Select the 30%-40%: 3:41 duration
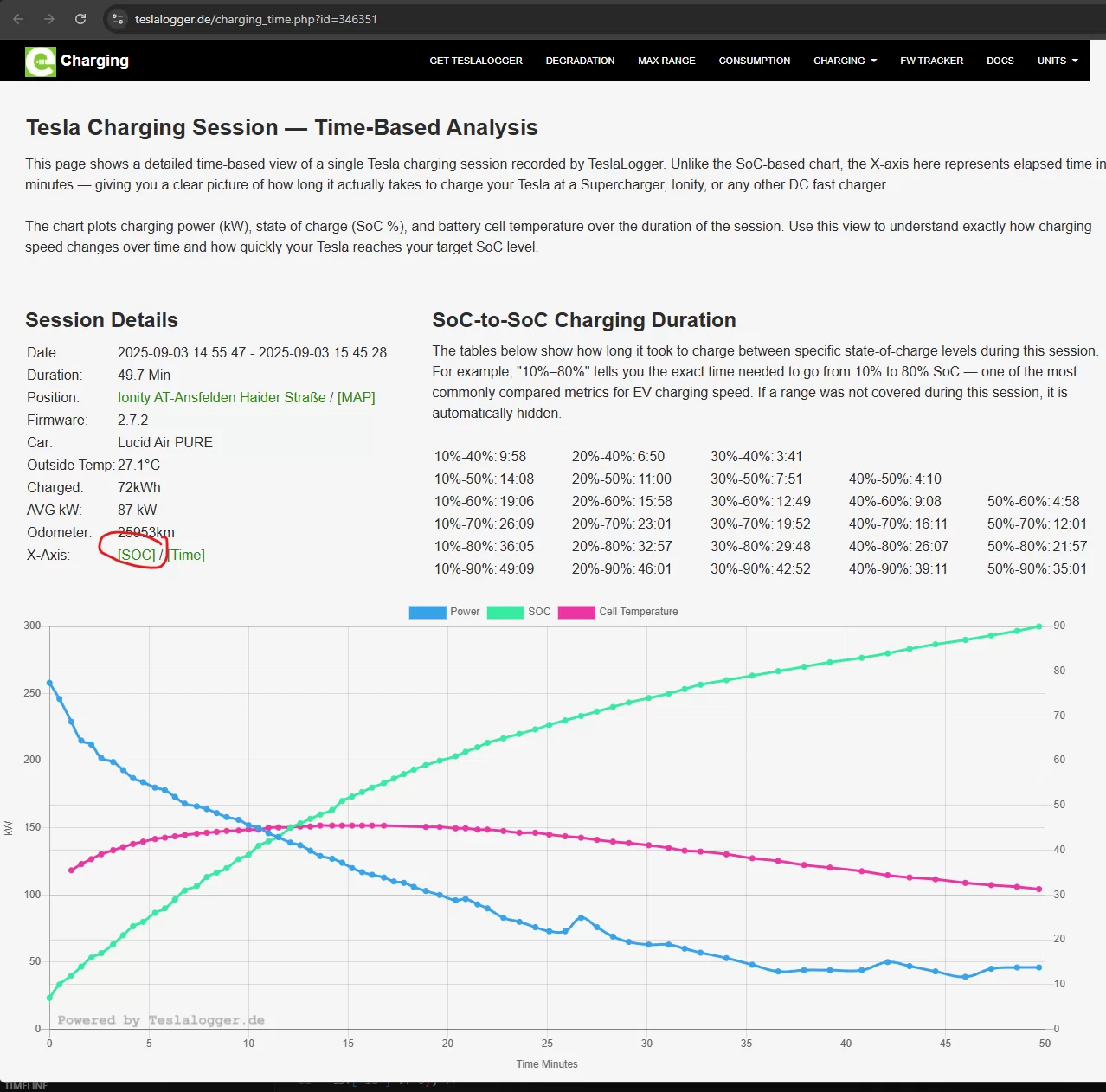 click(756, 456)
